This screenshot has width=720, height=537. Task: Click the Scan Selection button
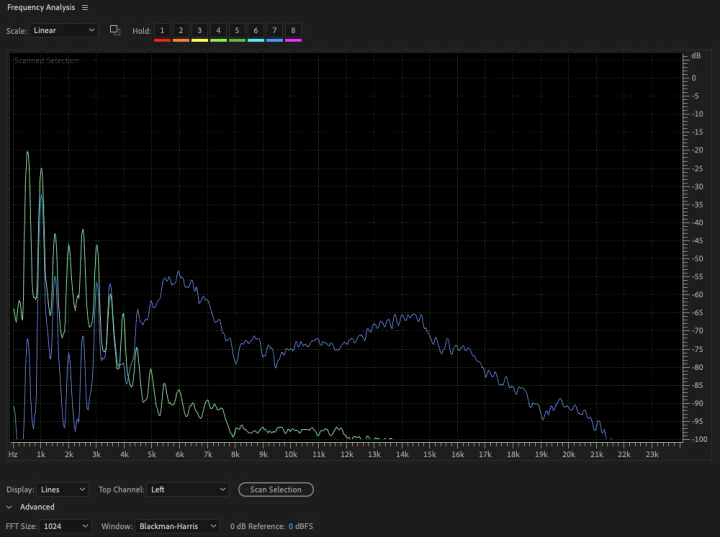pos(276,490)
